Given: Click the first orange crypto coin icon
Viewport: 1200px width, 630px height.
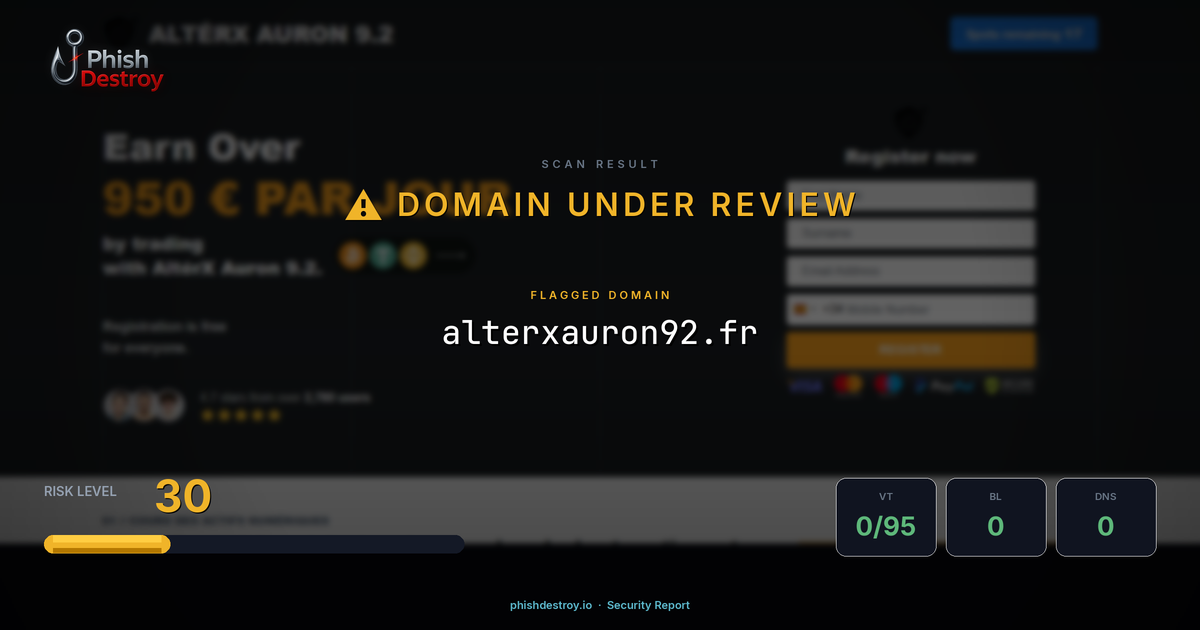Looking at the screenshot, I should click(x=352, y=256).
